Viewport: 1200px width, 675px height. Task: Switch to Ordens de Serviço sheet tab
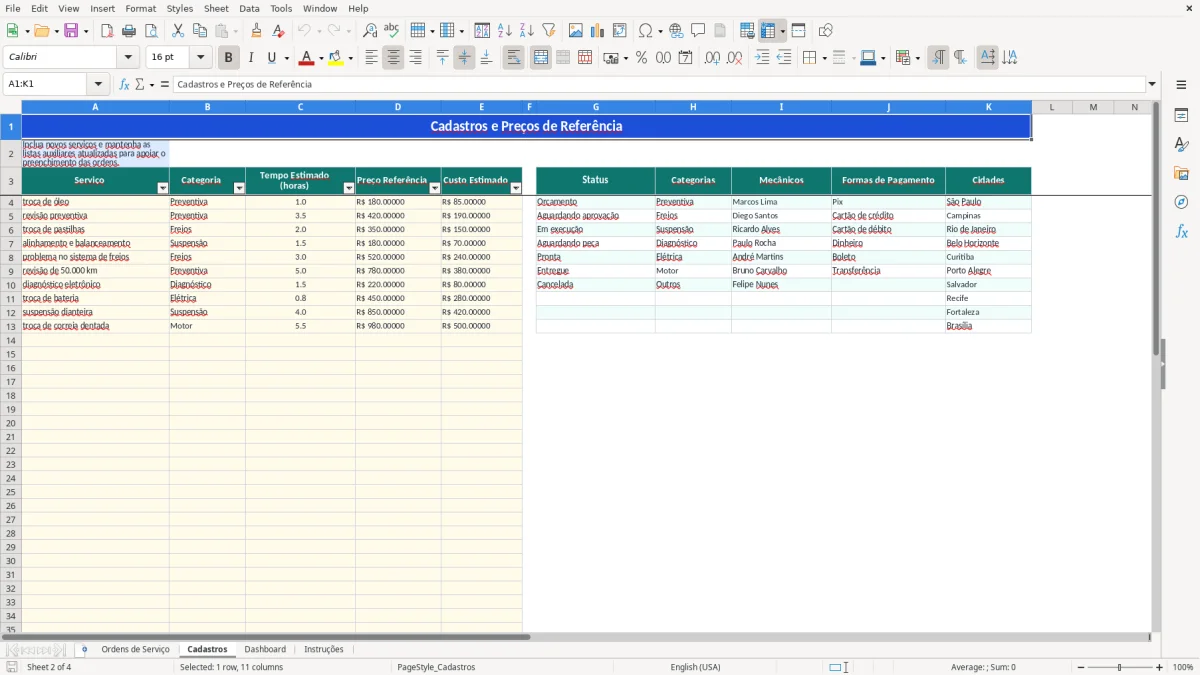click(135, 650)
